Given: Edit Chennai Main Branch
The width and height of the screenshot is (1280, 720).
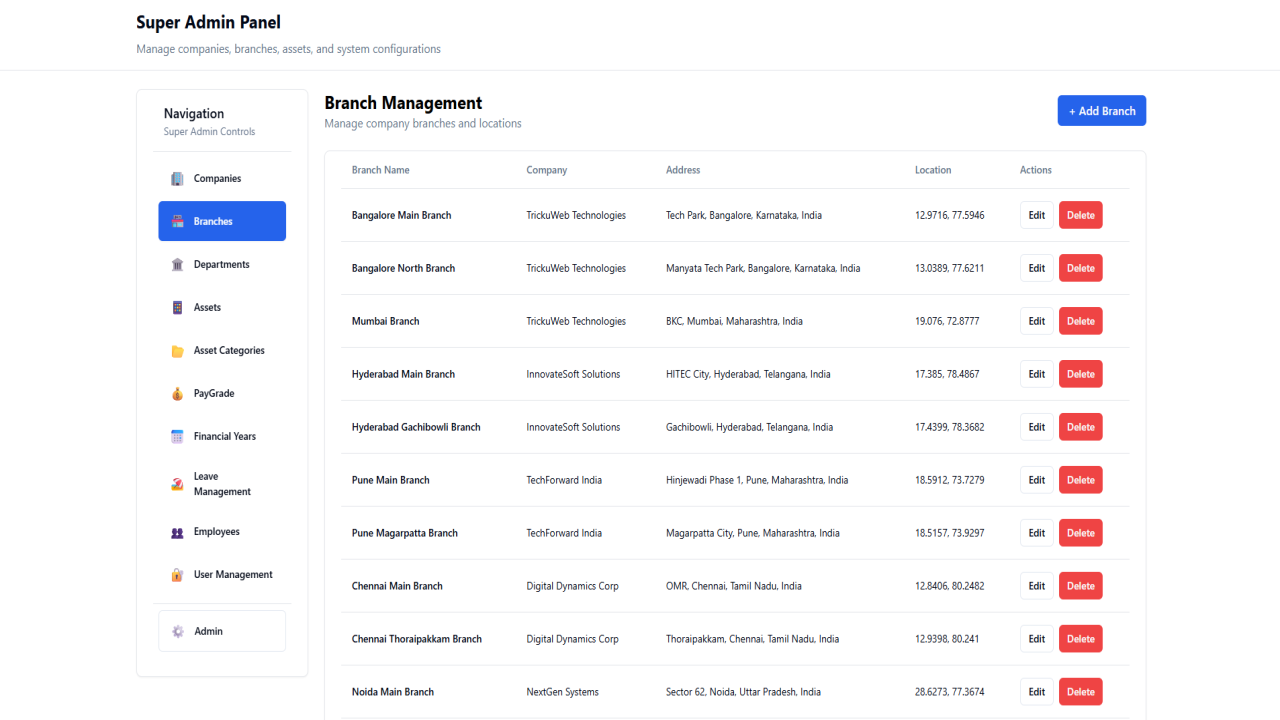Looking at the screenshot, I should click(1037, 586).
